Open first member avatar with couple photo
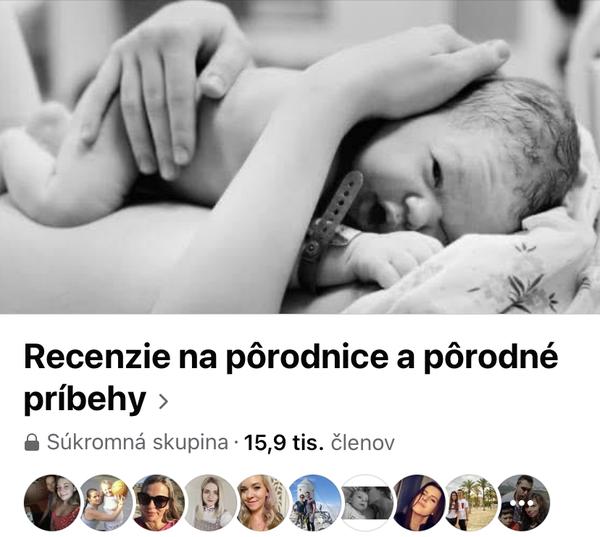This screenshot has height=537, width=600. coord(52,503)
